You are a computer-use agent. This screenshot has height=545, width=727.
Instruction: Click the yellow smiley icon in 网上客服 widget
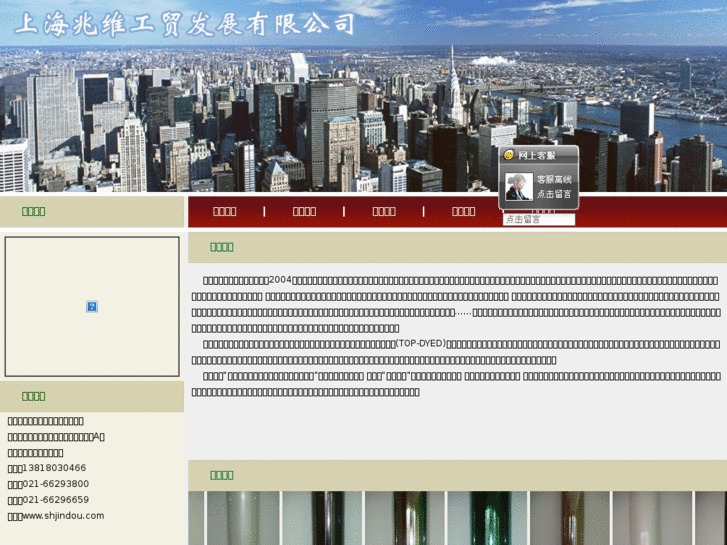(x=509, y=154)
